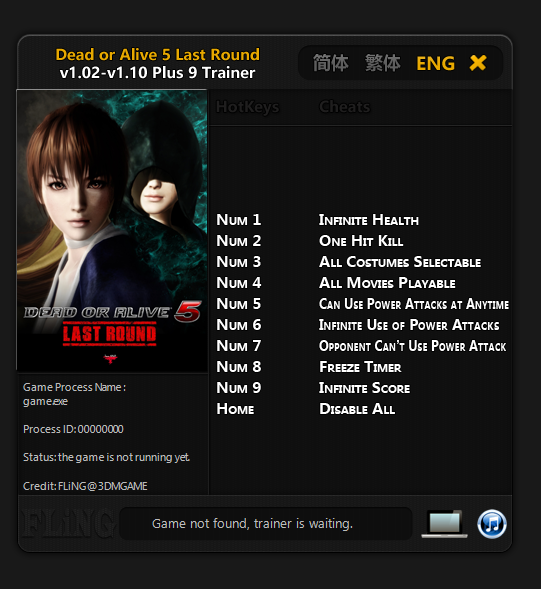Screen dimensions: 541x589
Task: Click the game cover art image
Action: point(112,231)
